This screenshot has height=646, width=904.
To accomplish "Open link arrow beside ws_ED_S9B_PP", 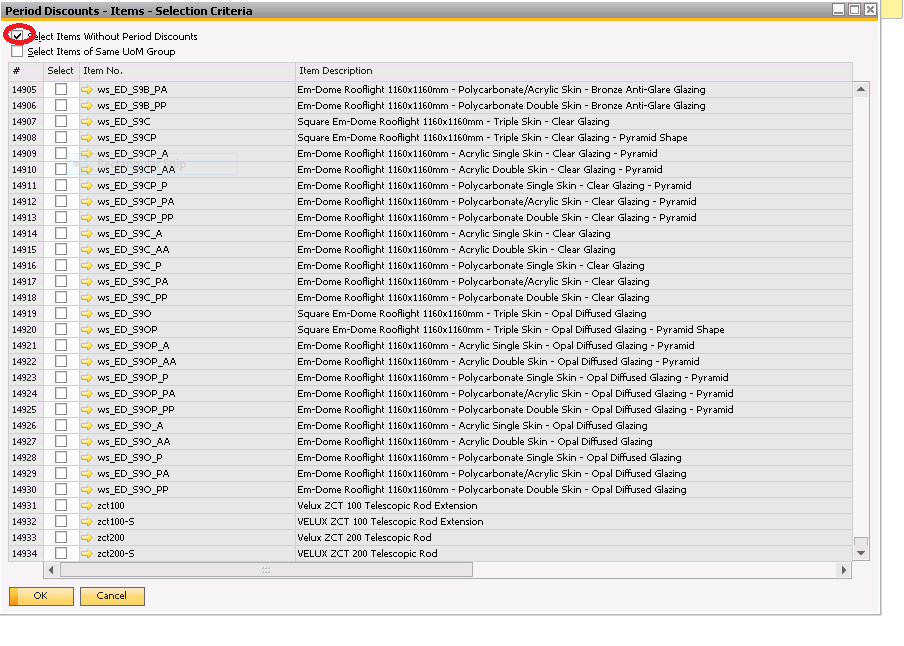I will pos(86,106).
